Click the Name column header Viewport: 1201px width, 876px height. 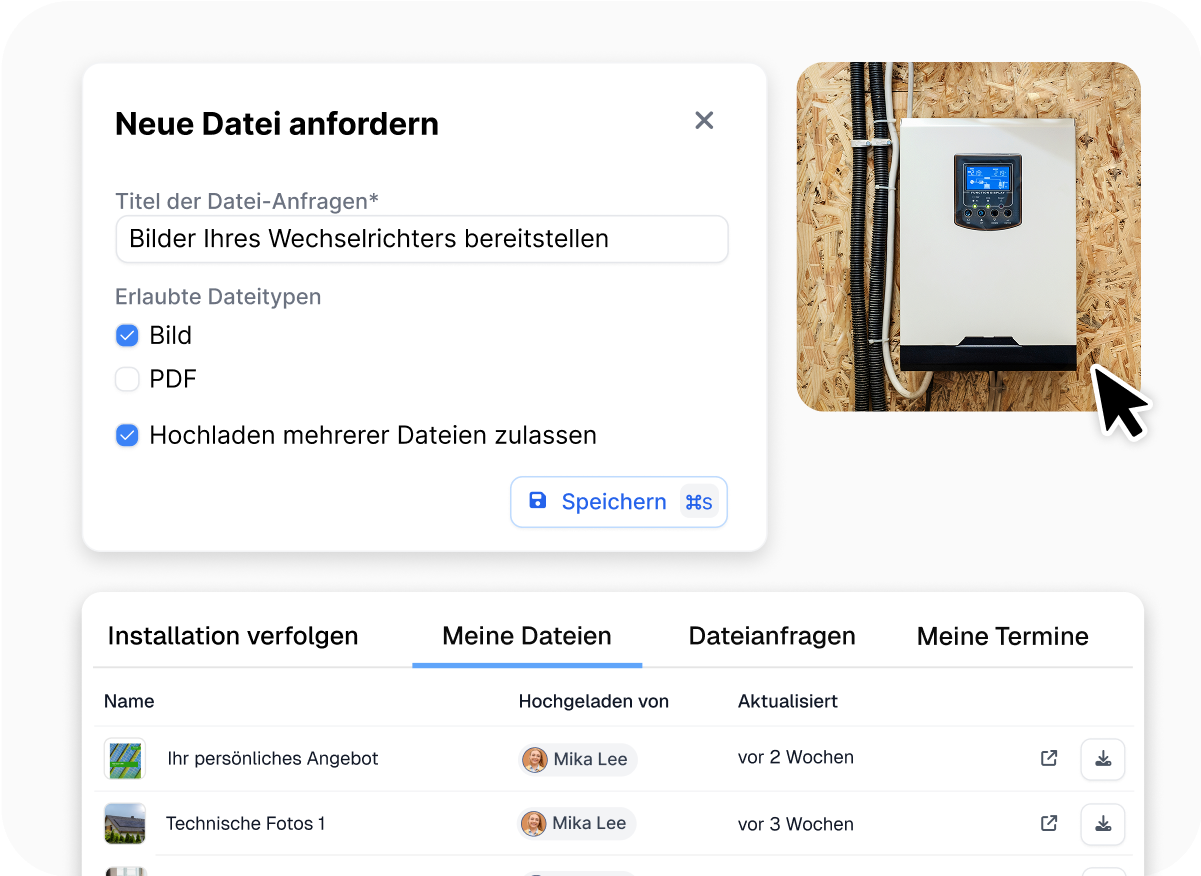click(x=129, y=701)
